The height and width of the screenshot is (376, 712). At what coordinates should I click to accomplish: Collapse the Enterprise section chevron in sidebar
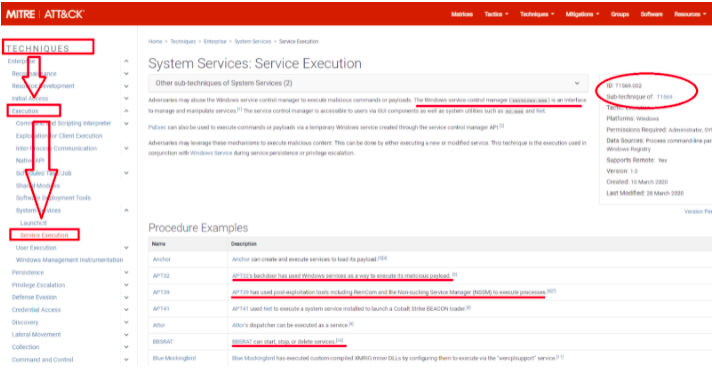pos(126,61)
